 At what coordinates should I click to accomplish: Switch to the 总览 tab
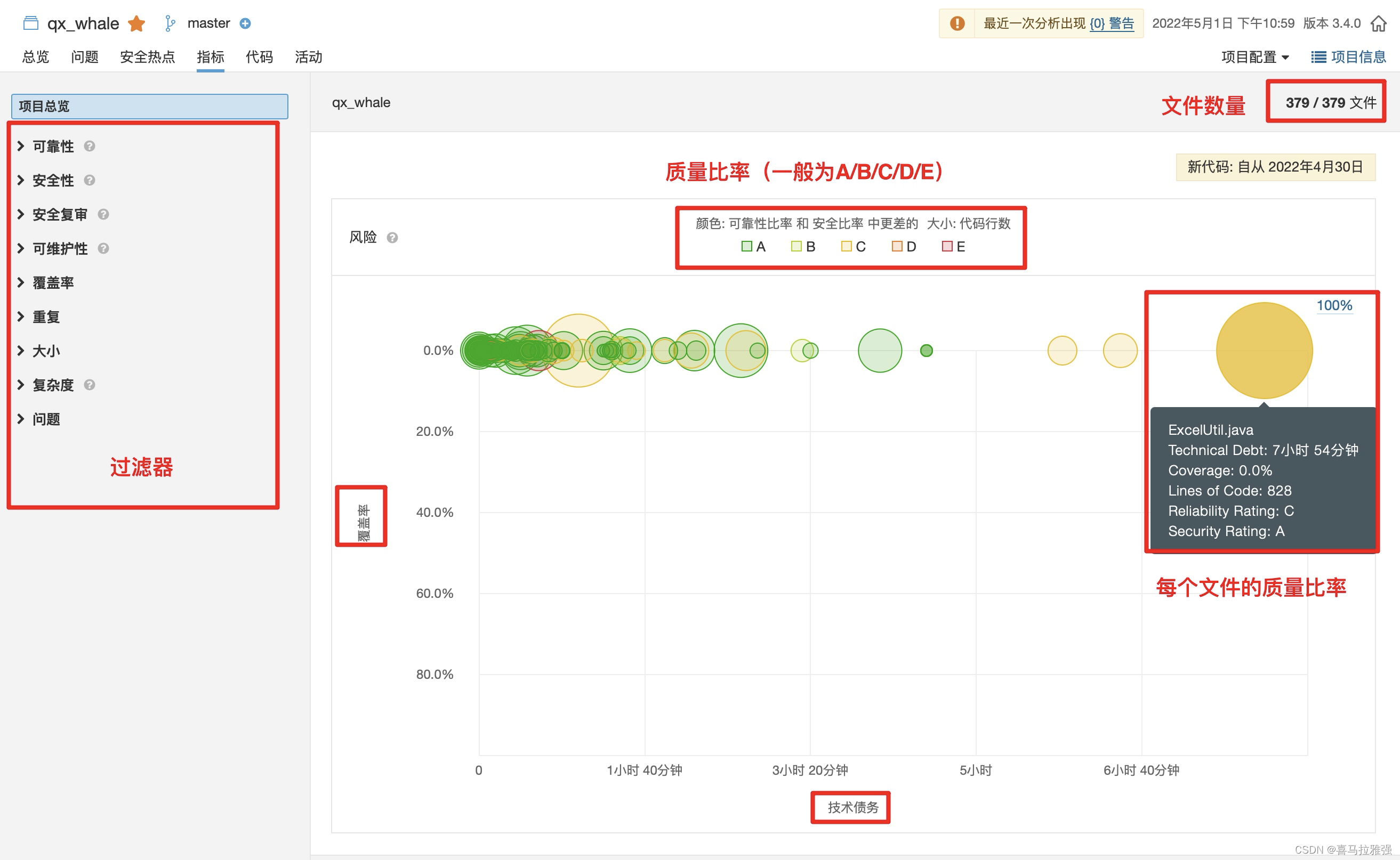(35, 57)
